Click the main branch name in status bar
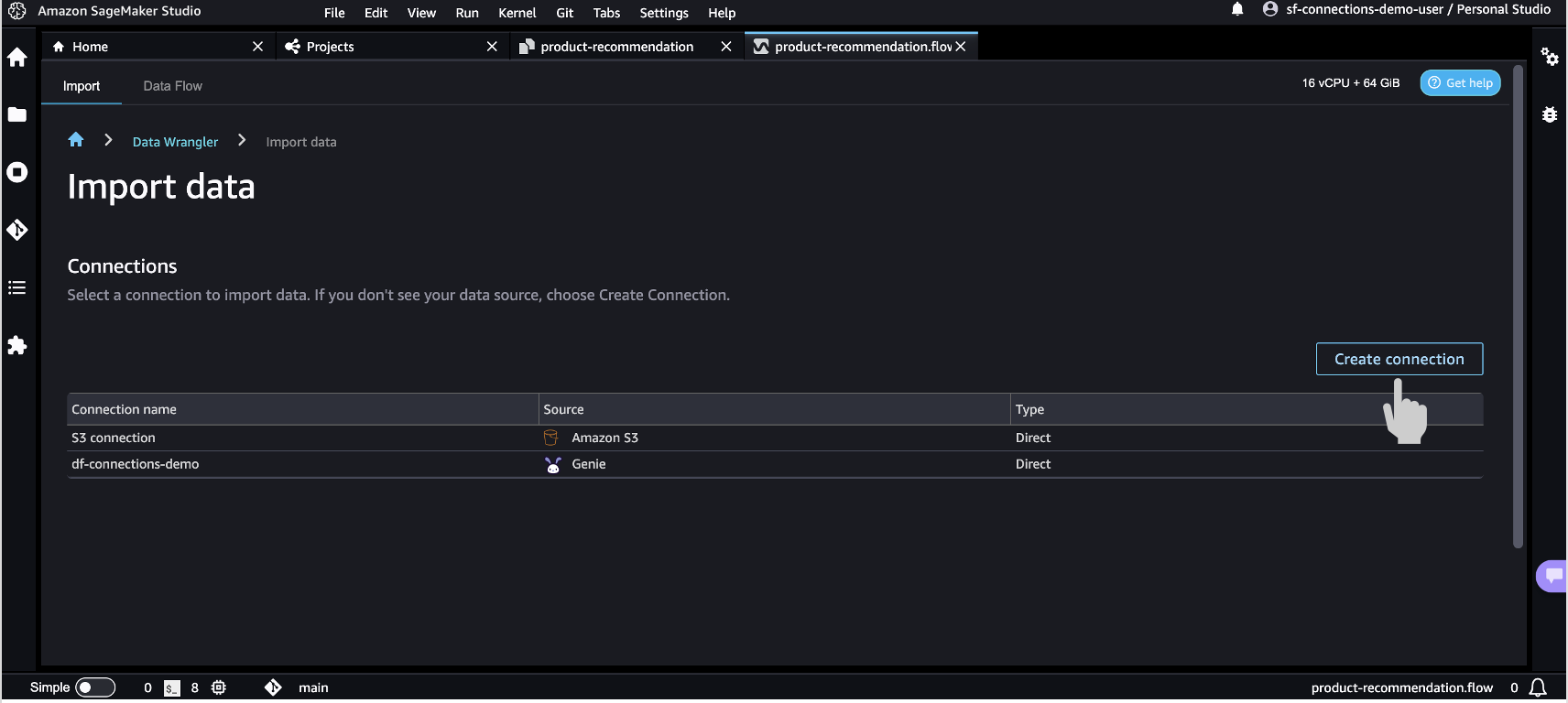This screenshot has width=1568, height=703. [313, 687]
